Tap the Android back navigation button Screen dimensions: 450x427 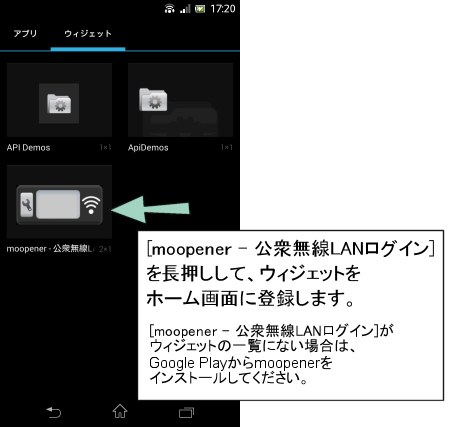pos(53,412)
